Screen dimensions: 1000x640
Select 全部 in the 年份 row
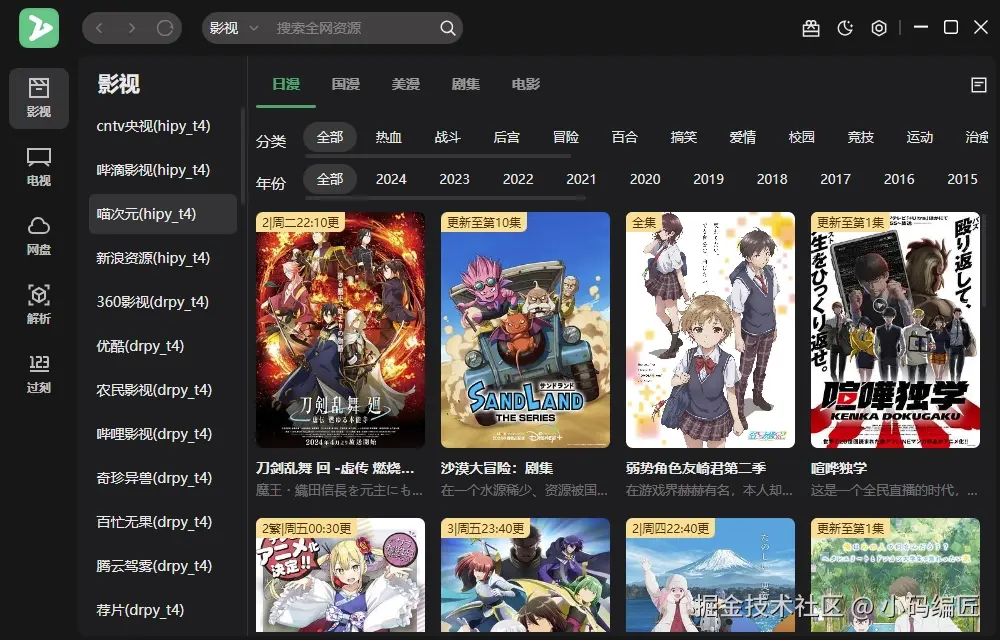330,179
